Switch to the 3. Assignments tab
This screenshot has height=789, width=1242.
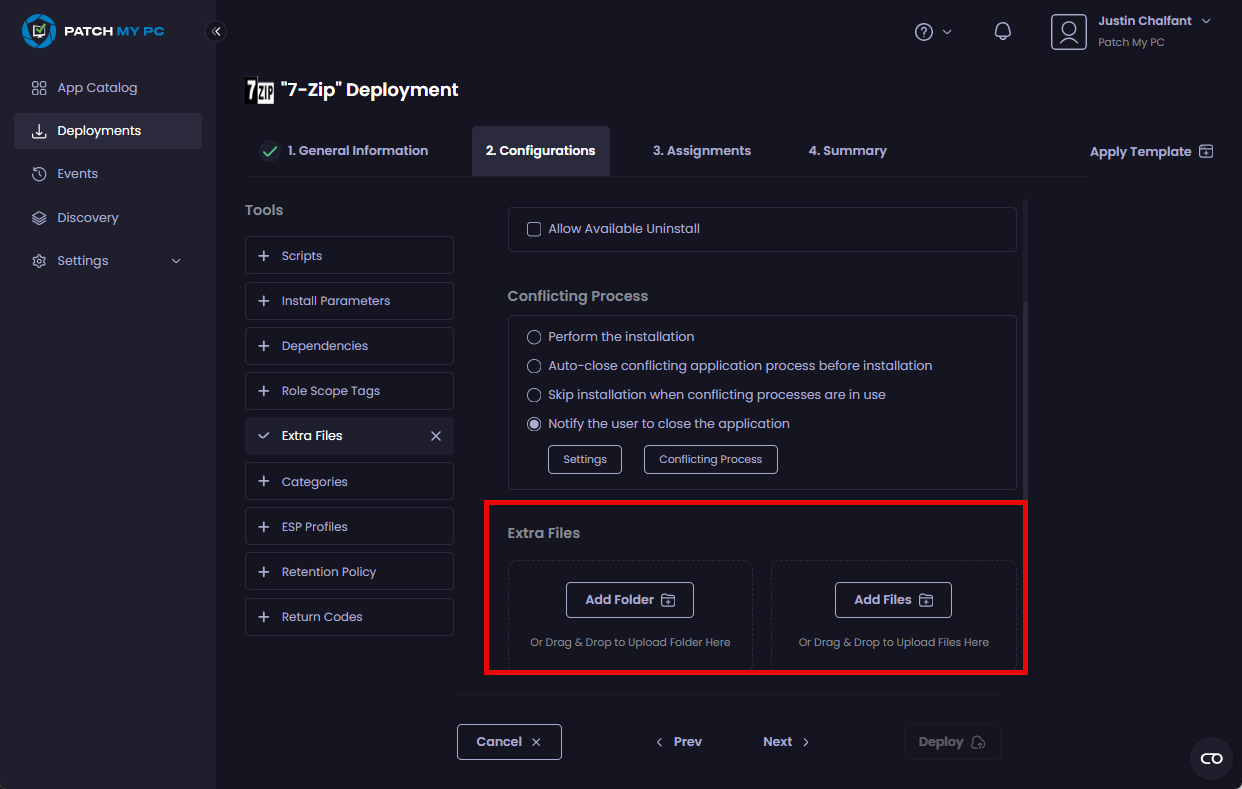[x=701, y=151]
